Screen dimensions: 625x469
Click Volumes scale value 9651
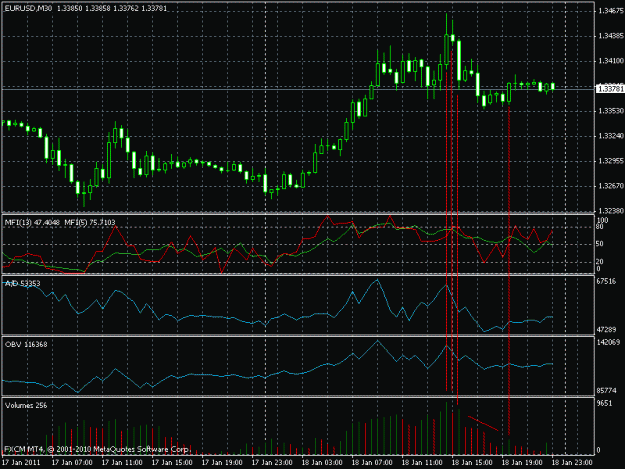(x=604, y=403)
